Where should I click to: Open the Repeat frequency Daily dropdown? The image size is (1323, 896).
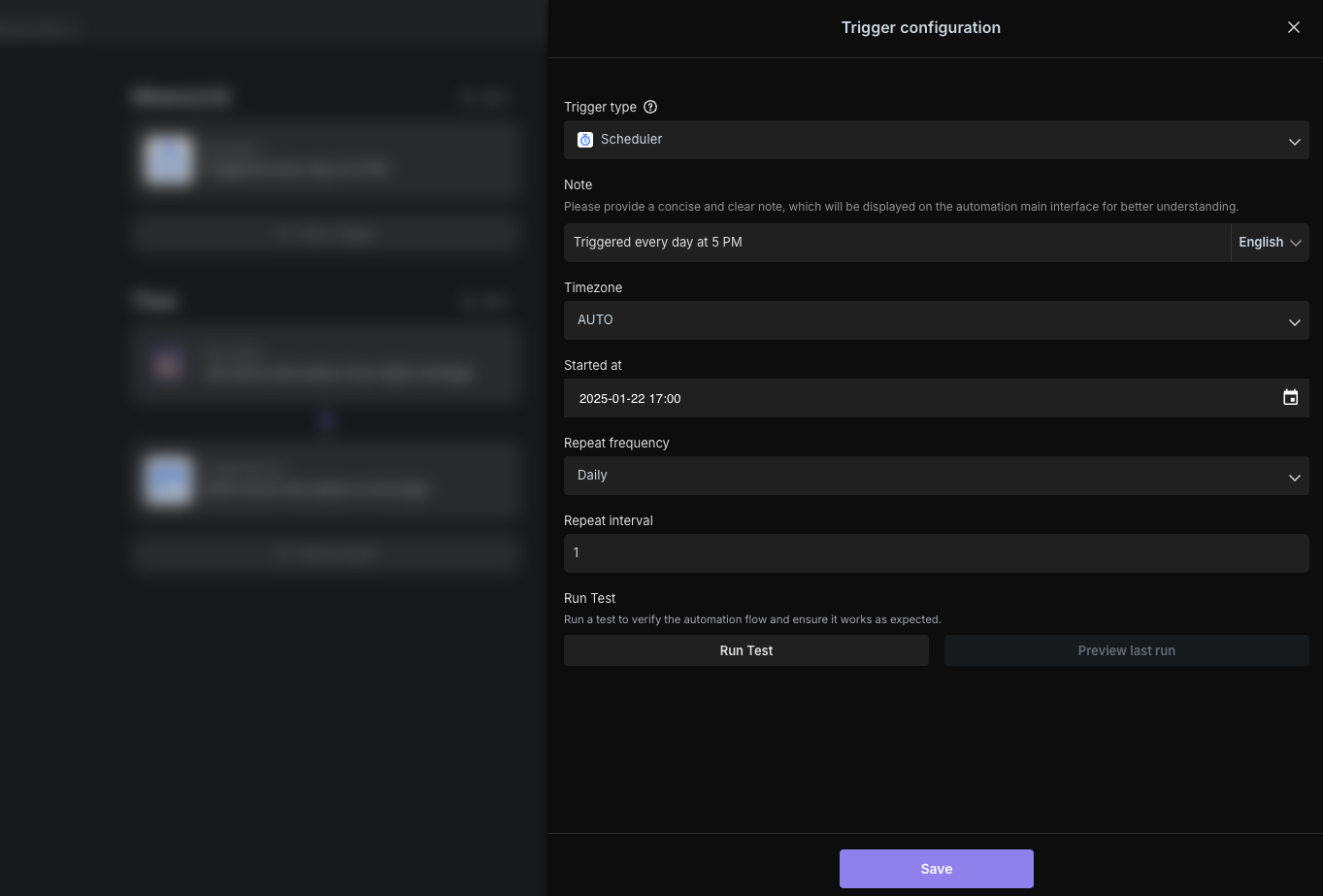[936, 476]
